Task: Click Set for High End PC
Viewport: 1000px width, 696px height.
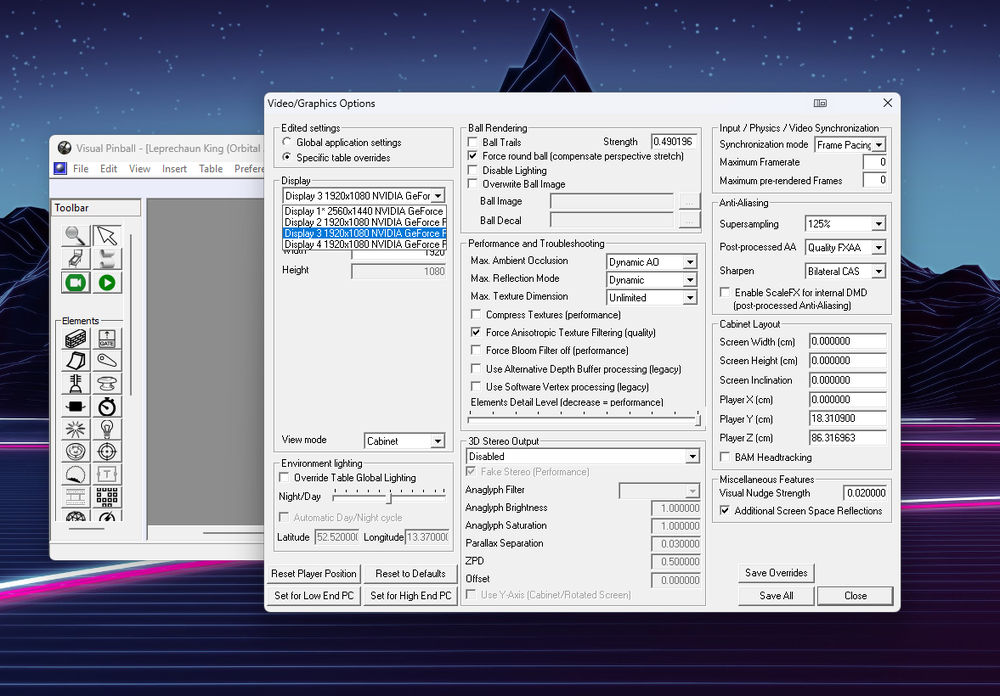Action: pos(410,595)
